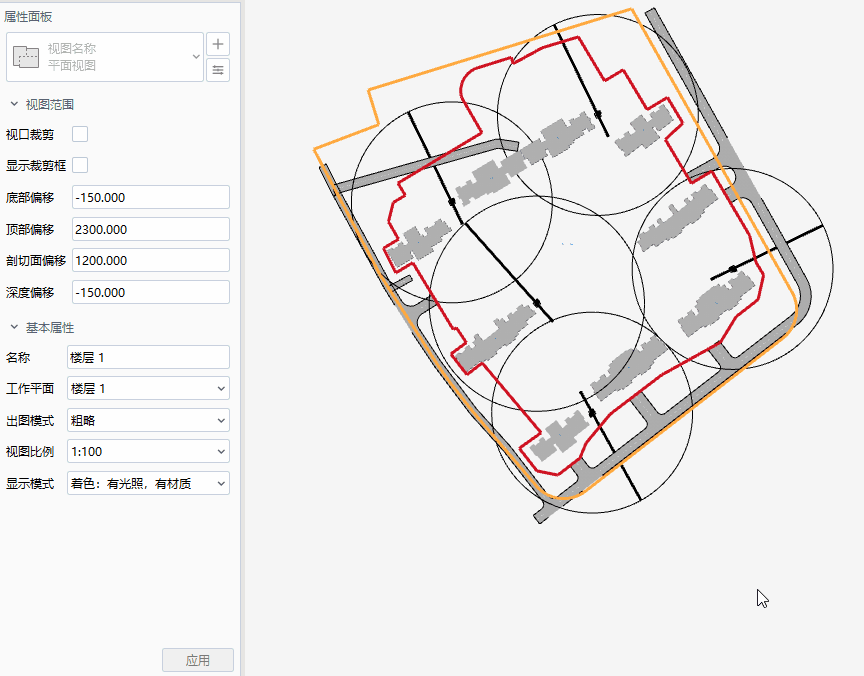Click the plan view type icon
Screen dimensions: 864x676
pos(26,57)
